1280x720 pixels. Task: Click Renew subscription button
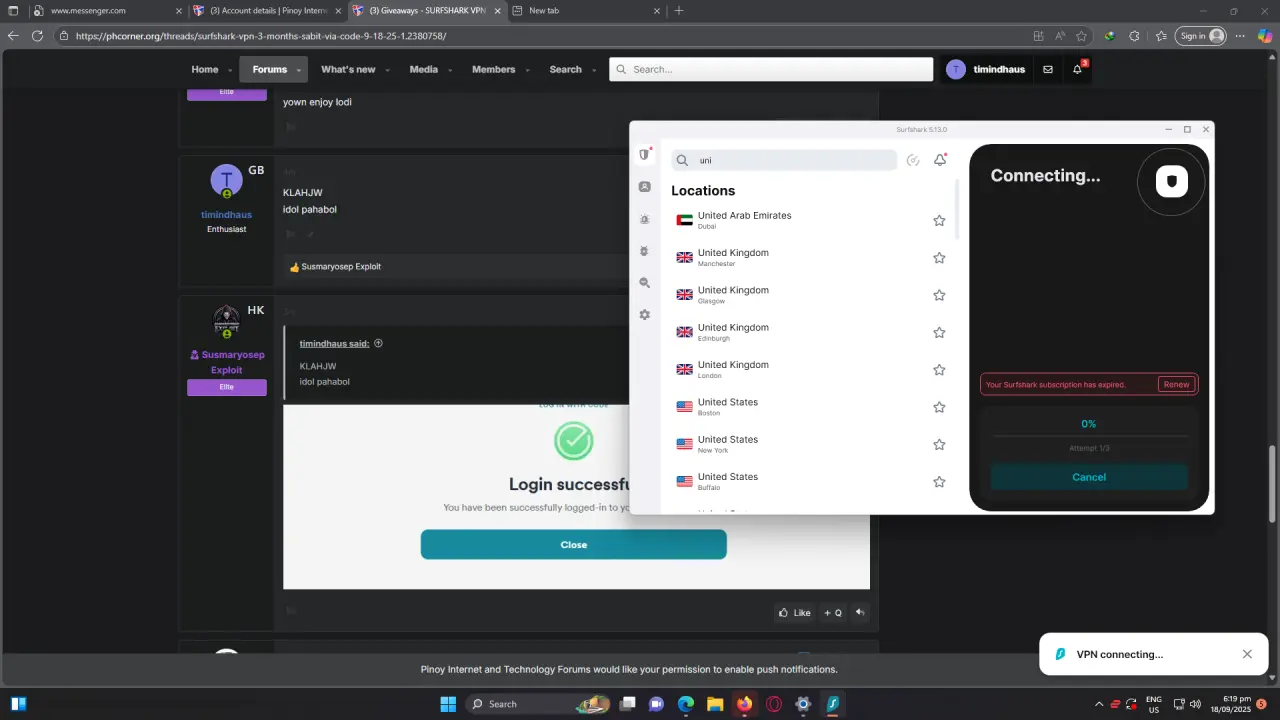point(1176,384)
